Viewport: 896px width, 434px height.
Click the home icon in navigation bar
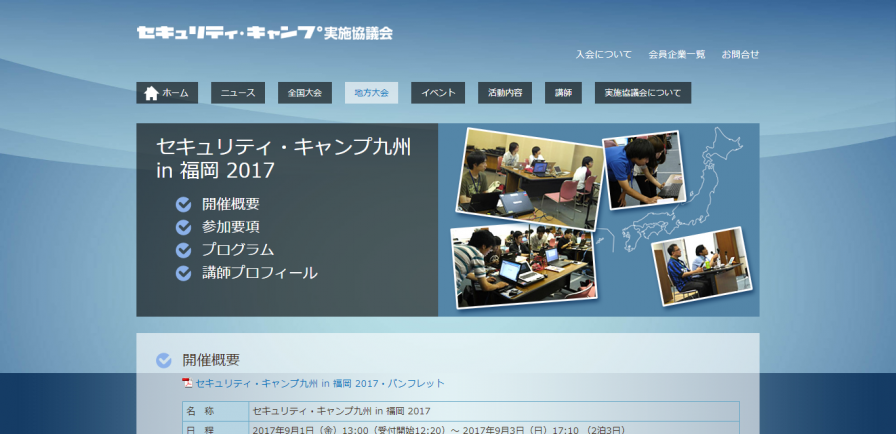point(151,93)
